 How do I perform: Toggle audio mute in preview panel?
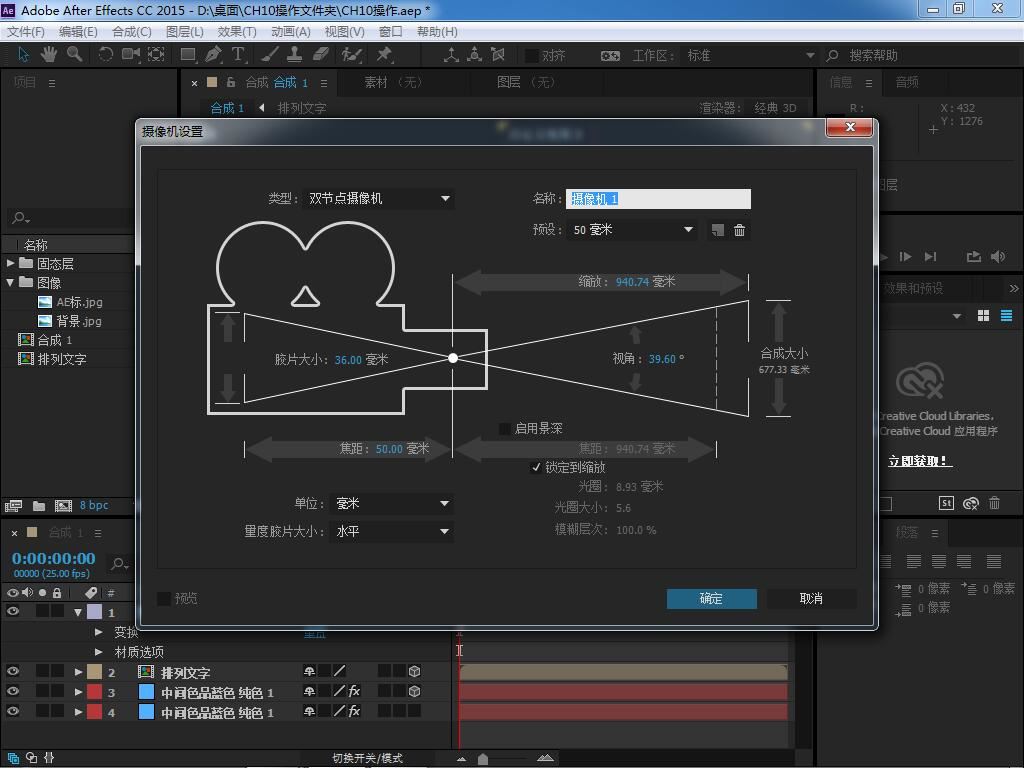coord(998,257)
